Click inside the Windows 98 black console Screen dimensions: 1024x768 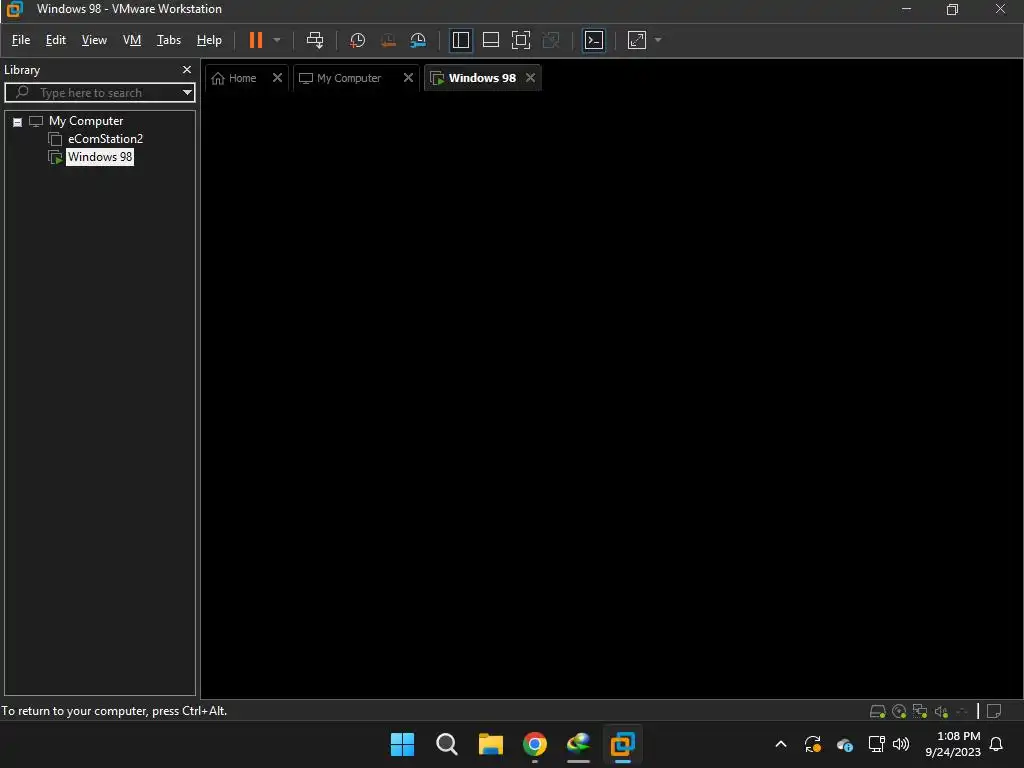coord(611,395)
